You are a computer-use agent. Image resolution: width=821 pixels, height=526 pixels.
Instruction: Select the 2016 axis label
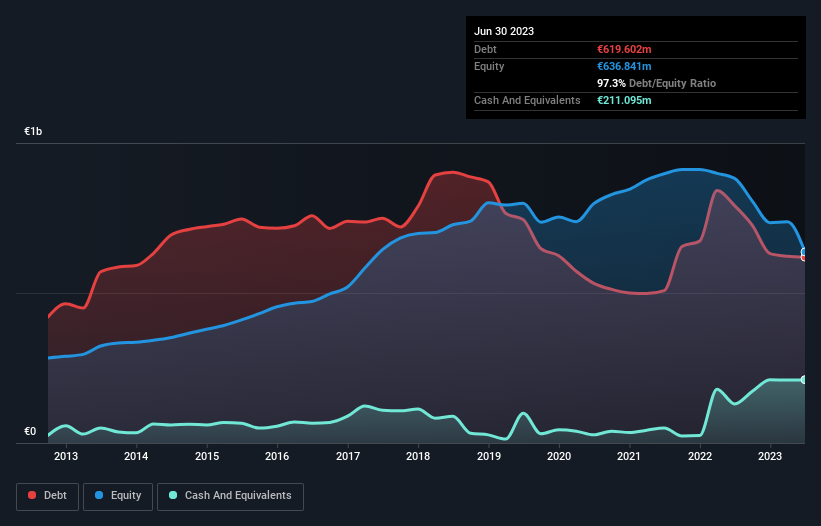click(x=277, y=456)
